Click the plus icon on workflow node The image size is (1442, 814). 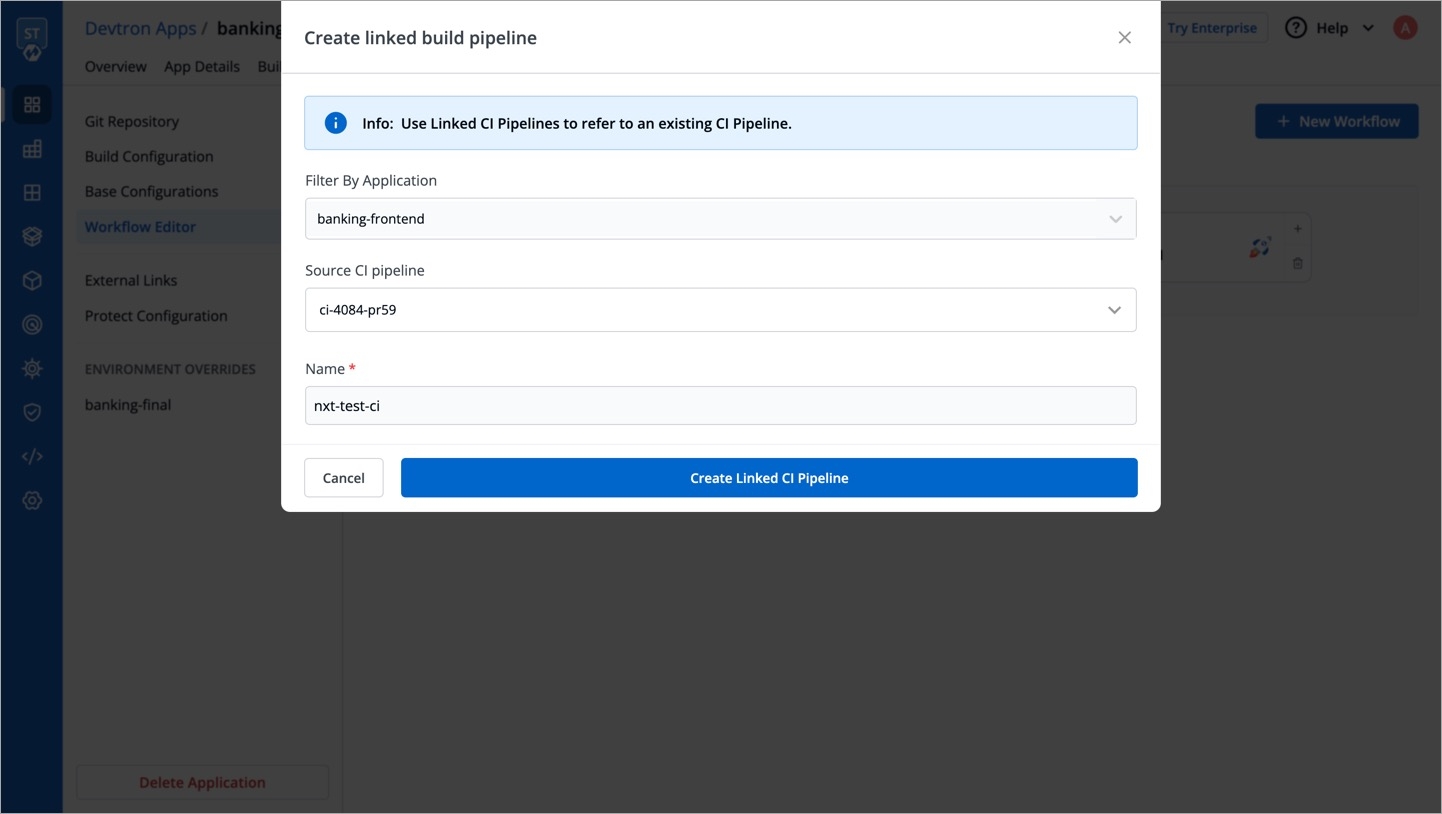(1297, 229)
